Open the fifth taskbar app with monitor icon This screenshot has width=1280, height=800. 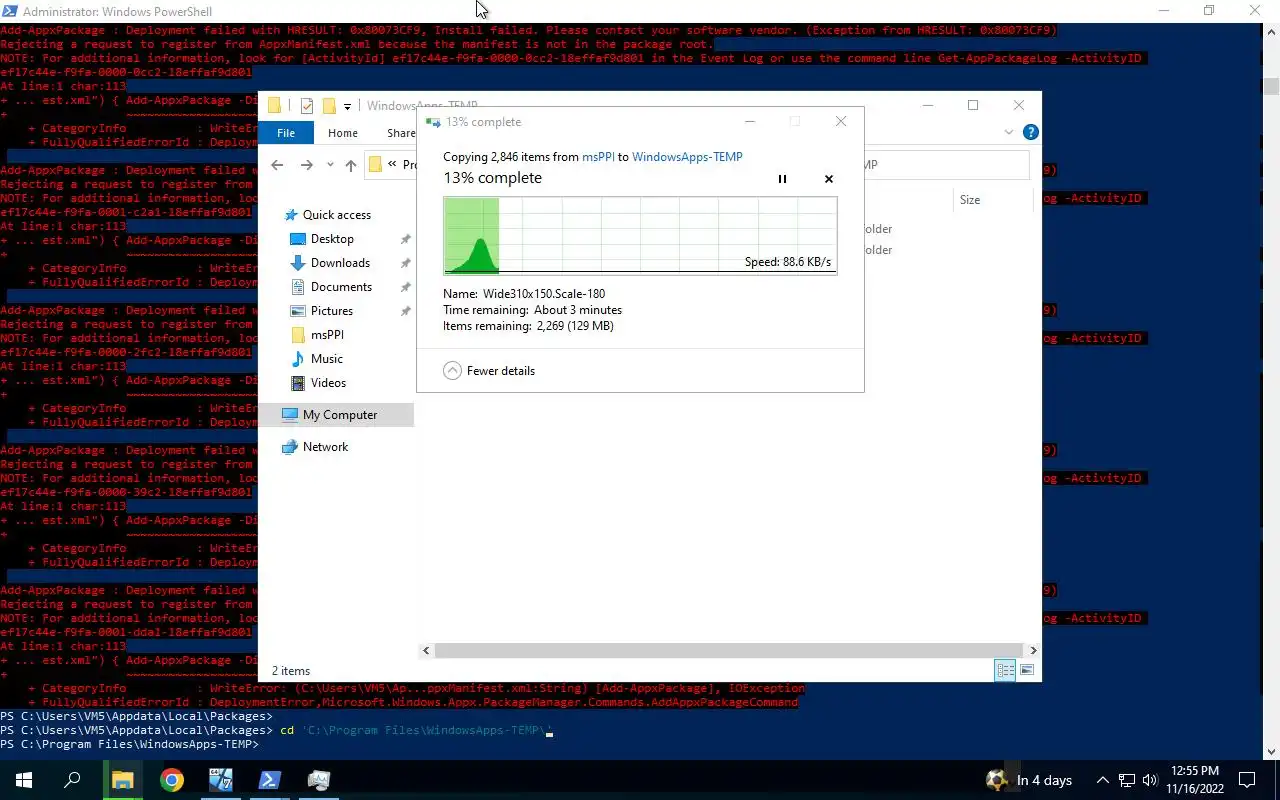319,780
